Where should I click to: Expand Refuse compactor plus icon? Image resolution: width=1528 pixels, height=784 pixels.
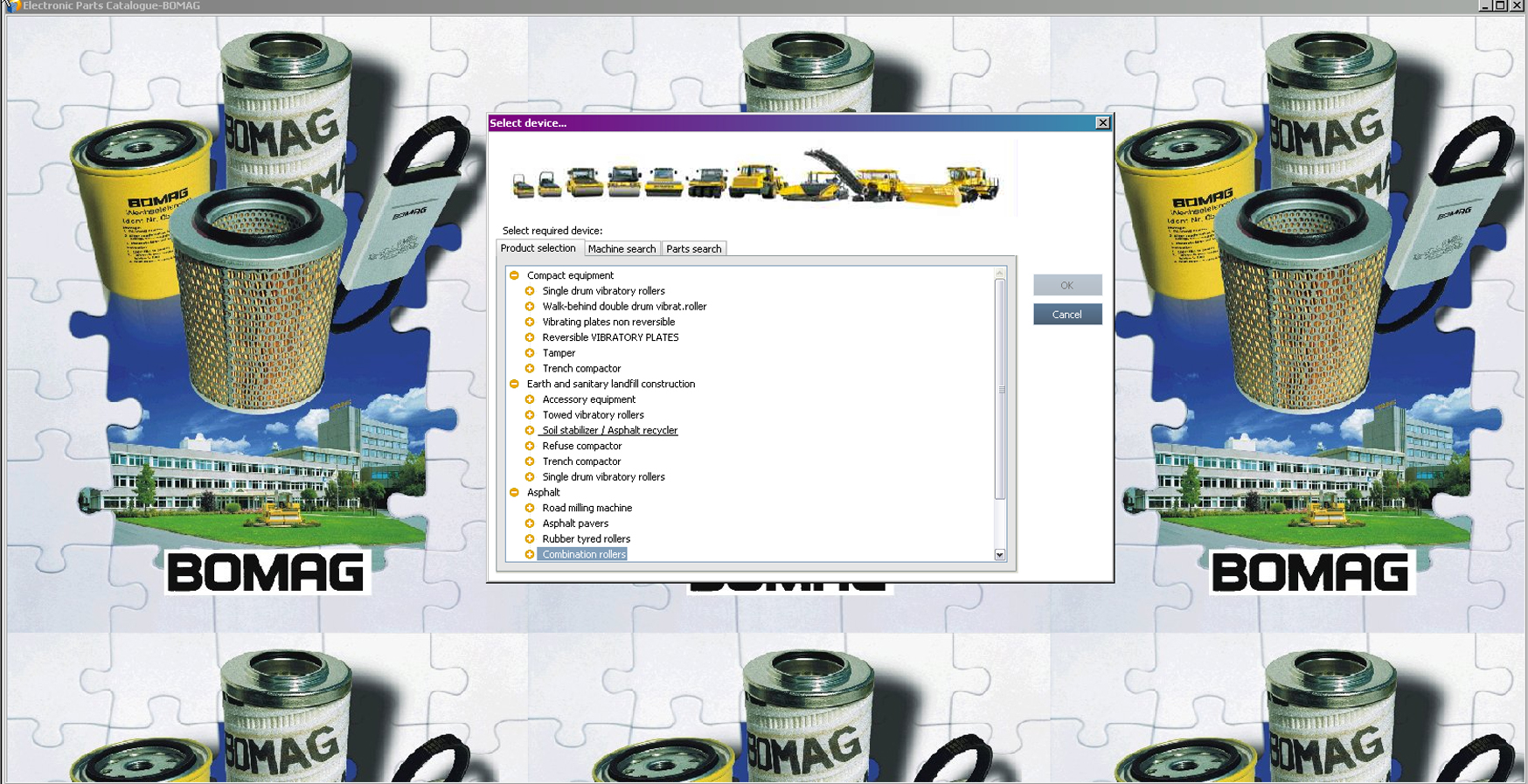pos(530,446)
